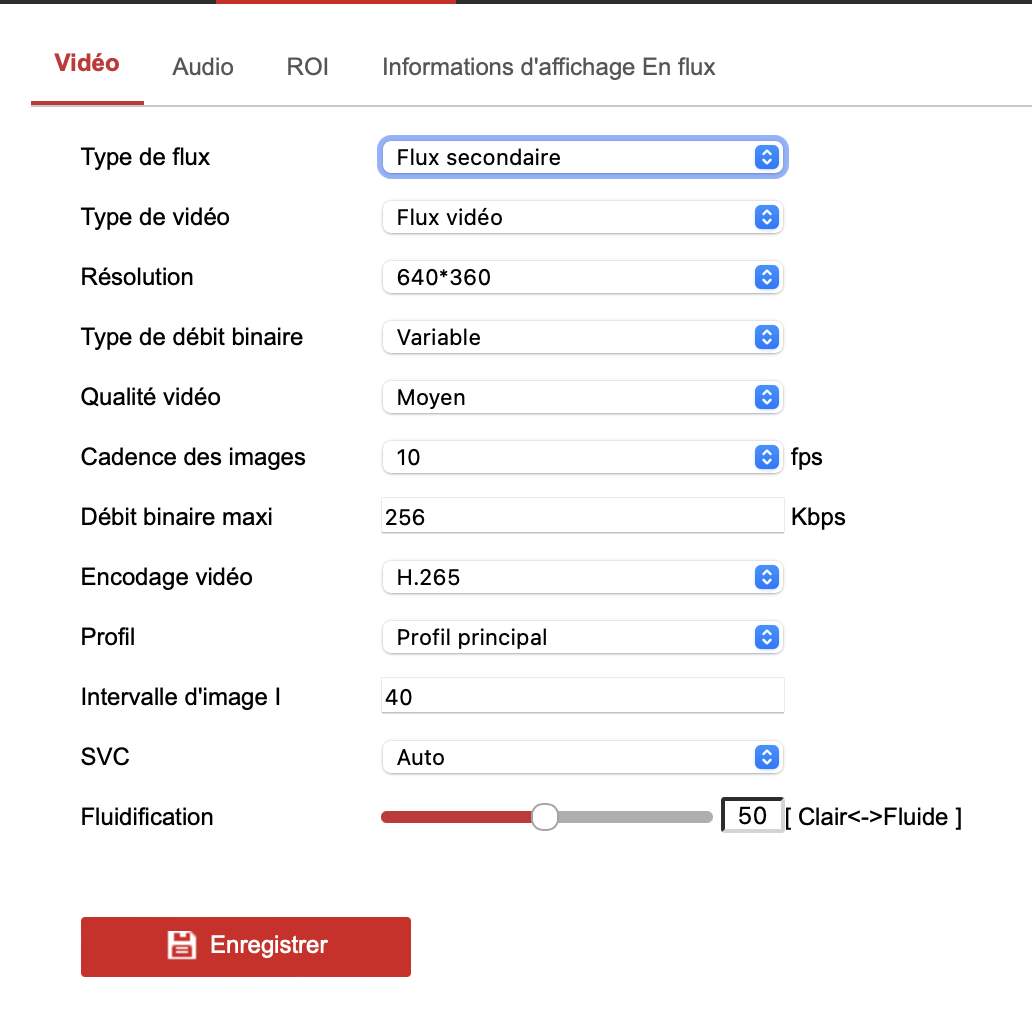Expand the Qualité vidéo dropdown

582,397
